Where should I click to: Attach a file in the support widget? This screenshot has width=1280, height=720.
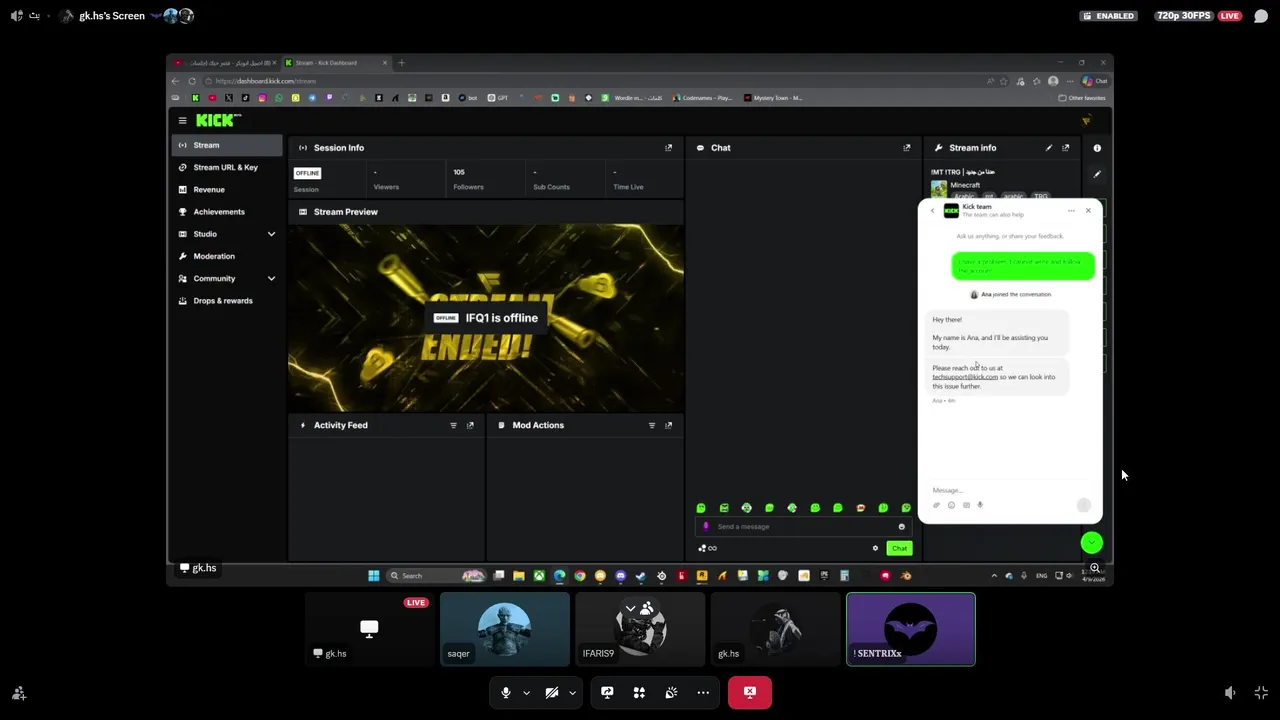[937, 505]
